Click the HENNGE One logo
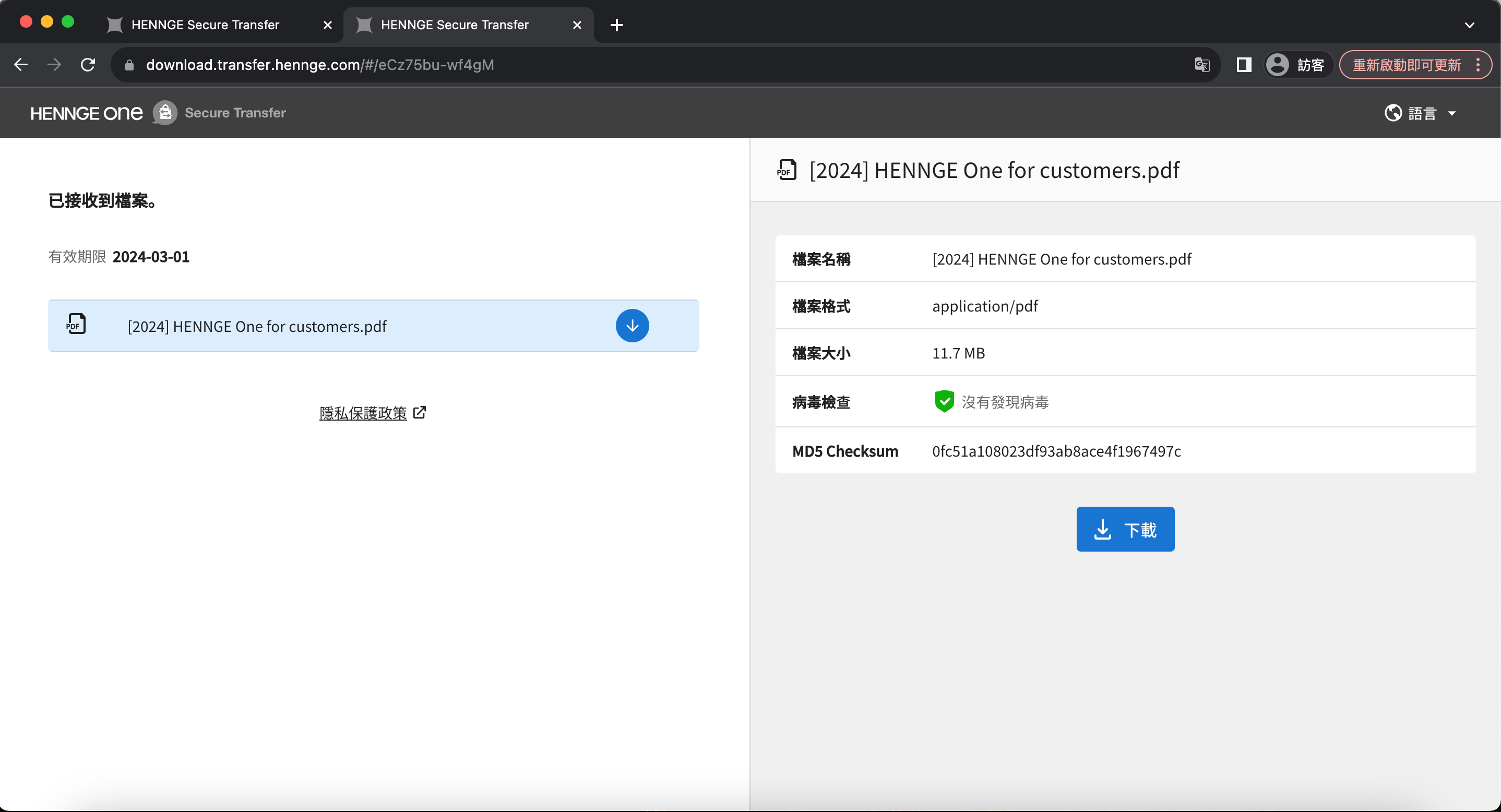 coord(86,112)
